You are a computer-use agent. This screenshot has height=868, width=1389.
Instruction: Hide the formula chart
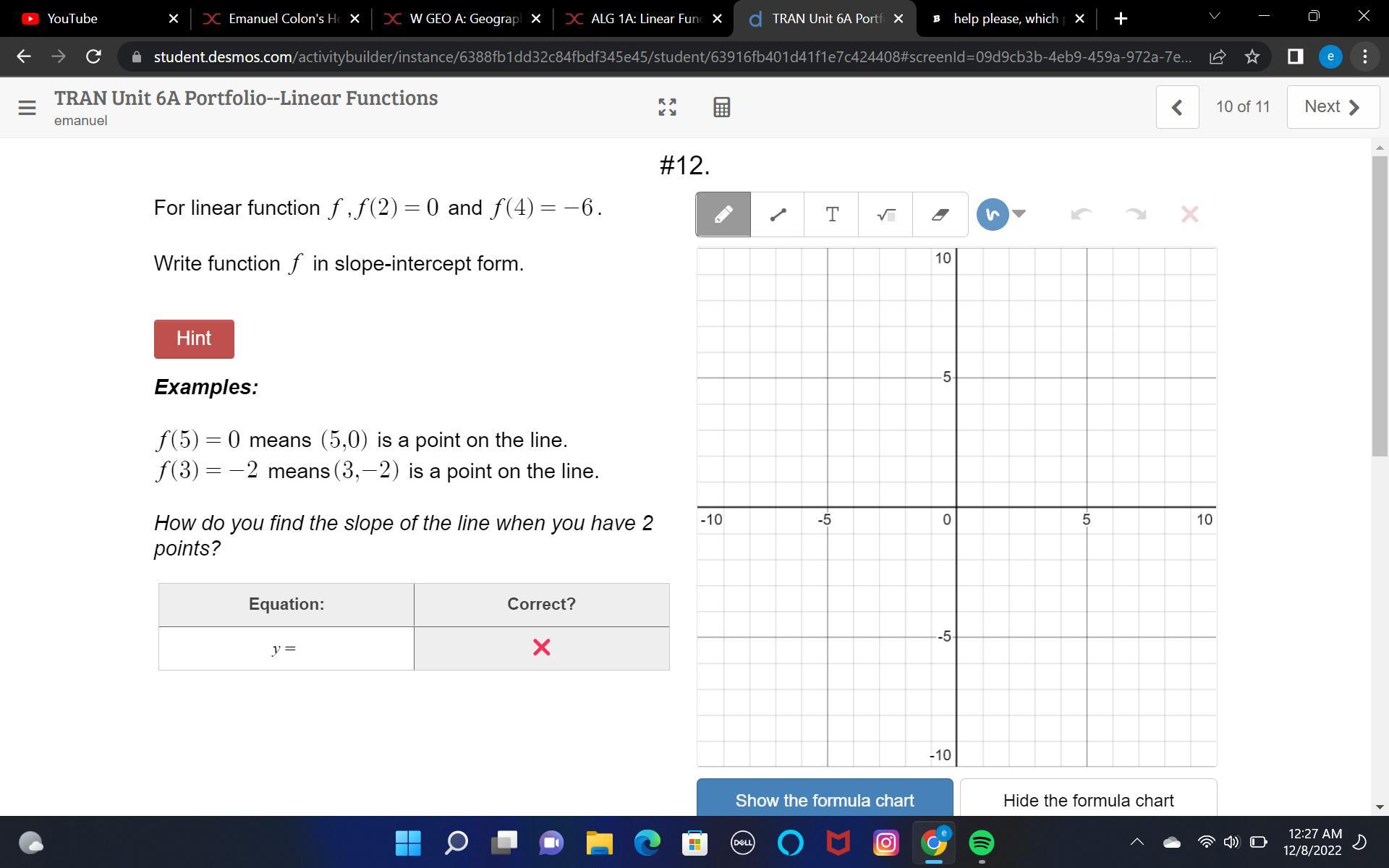[x=1088, y=799]
